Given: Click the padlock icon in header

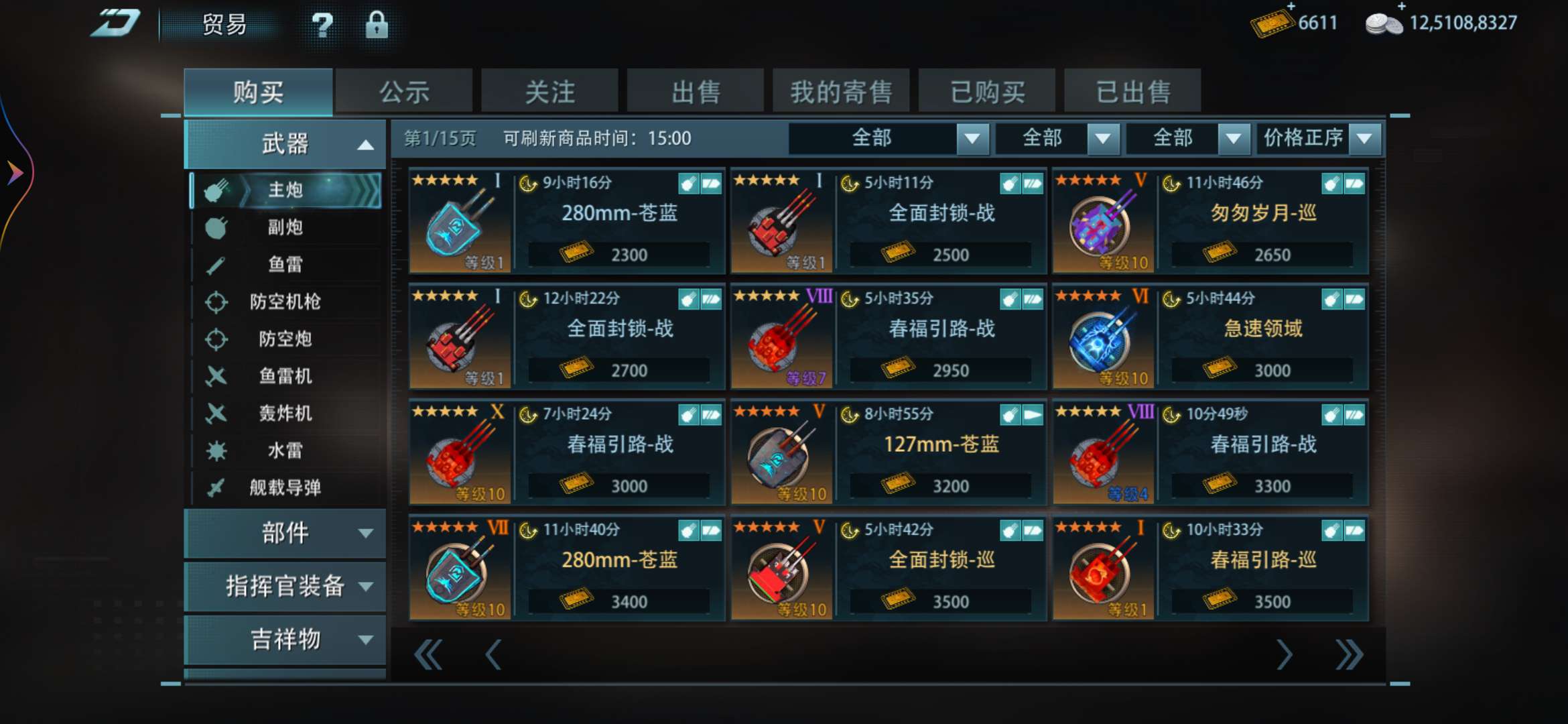Looking at the screenshot, I should 377,25.
